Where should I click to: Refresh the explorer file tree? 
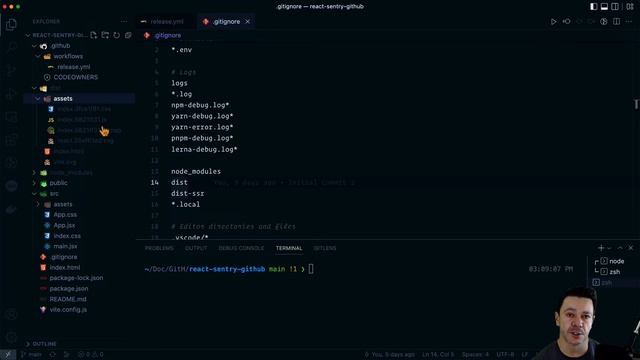(117, 35)
